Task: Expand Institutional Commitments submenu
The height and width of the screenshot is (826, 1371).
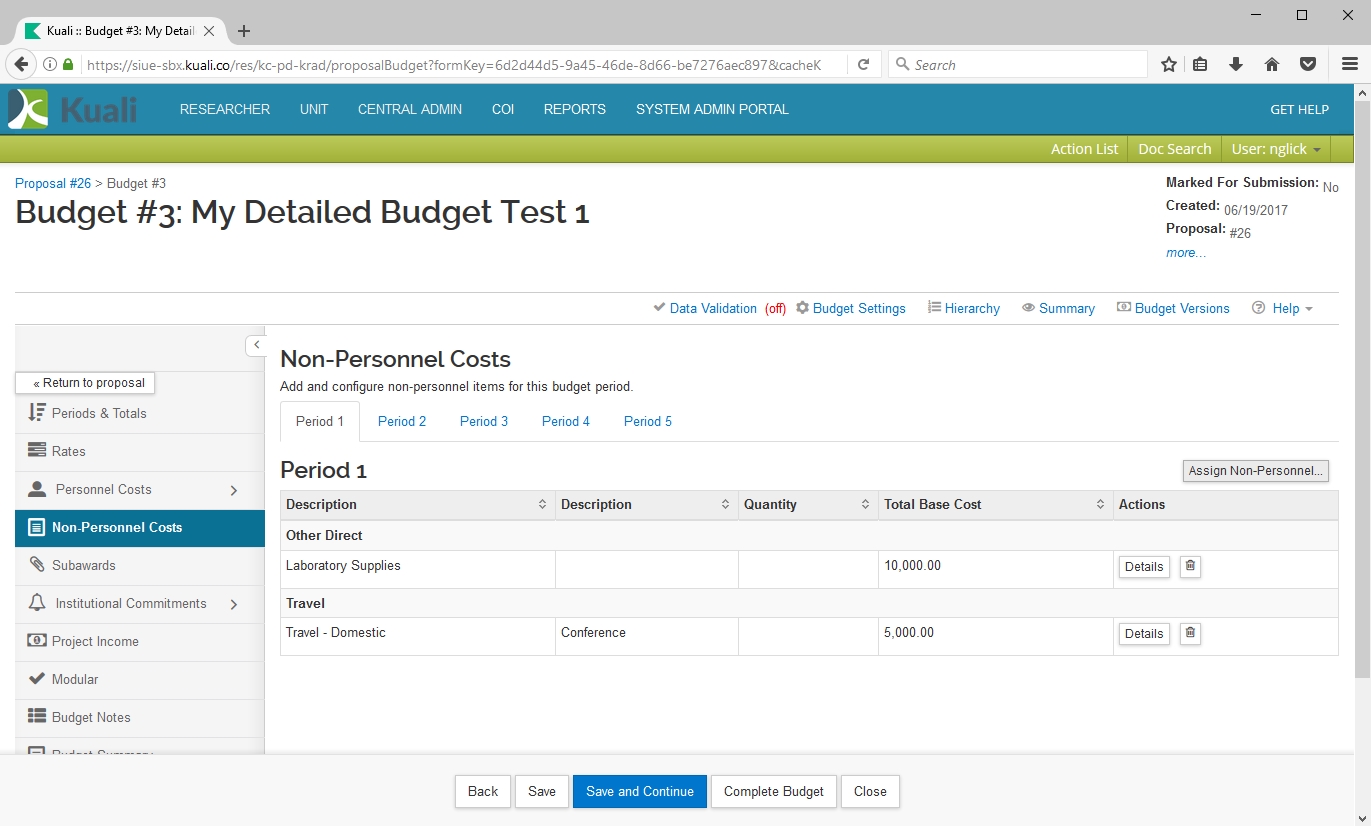Action: [x=234, y=604]
